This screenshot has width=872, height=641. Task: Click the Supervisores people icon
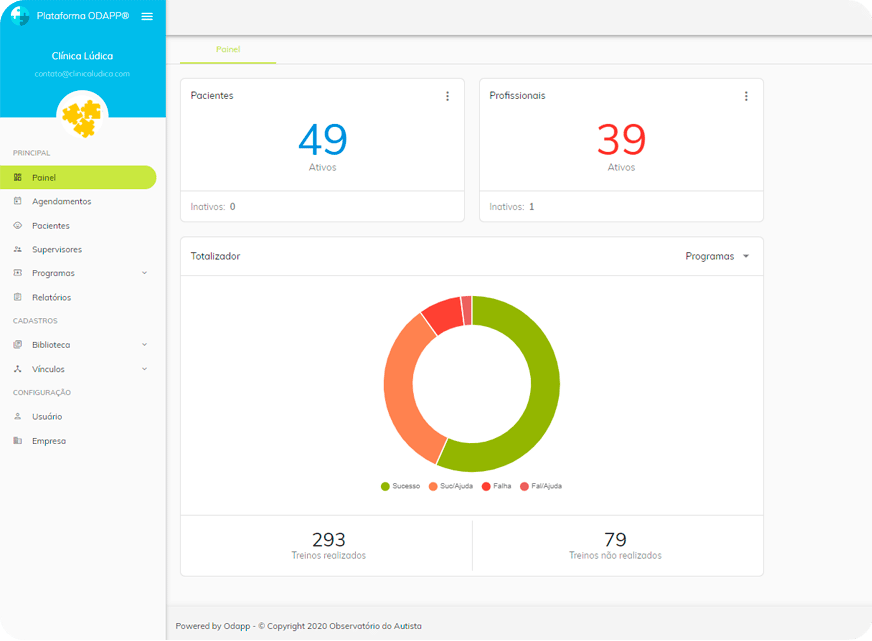tap(18, 249)
